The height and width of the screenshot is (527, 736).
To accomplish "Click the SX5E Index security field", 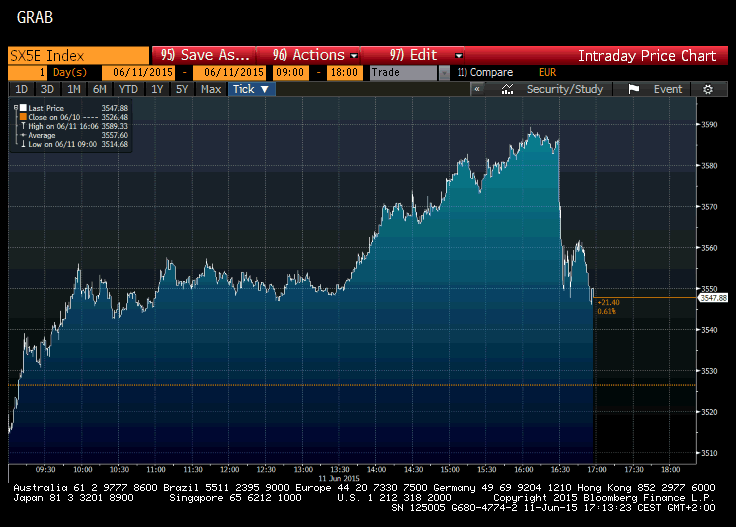I will 79,56.
